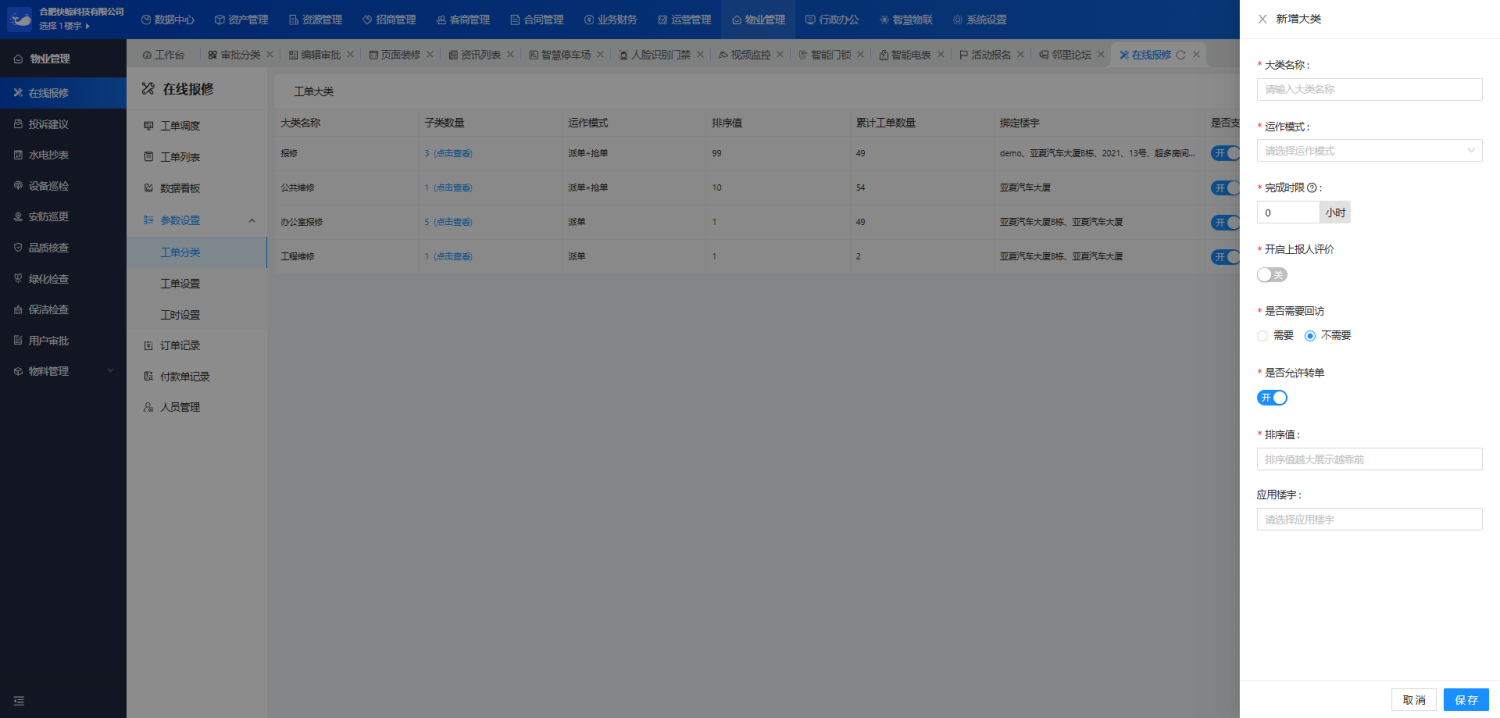Open the 运作模式 dropdown
Viewport: 1500px width, 718px height.
[x=1369, y=150]
